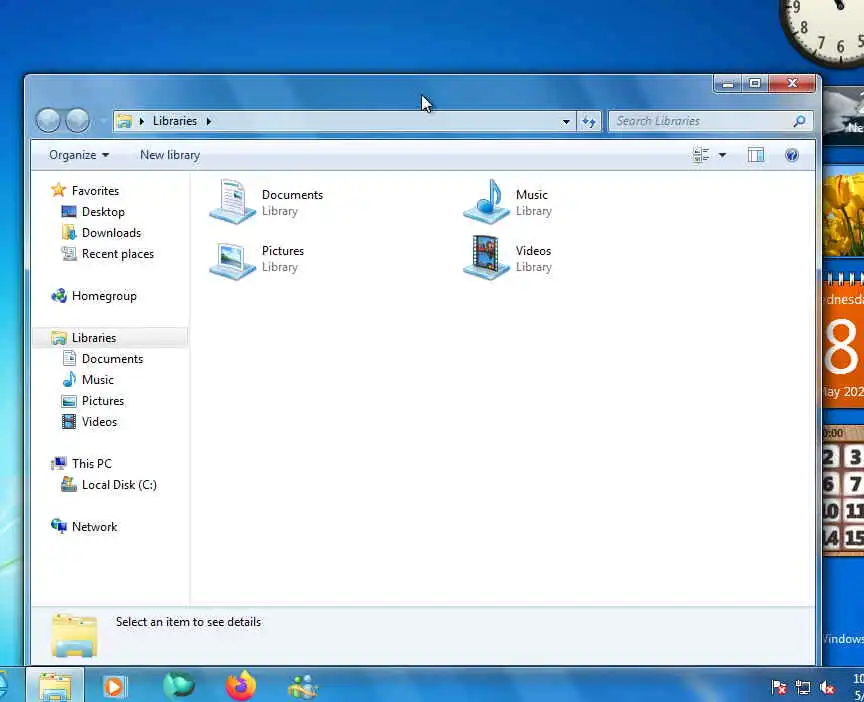Click the network tray icon
Screen dimensions: 864x702
point(803,687)
